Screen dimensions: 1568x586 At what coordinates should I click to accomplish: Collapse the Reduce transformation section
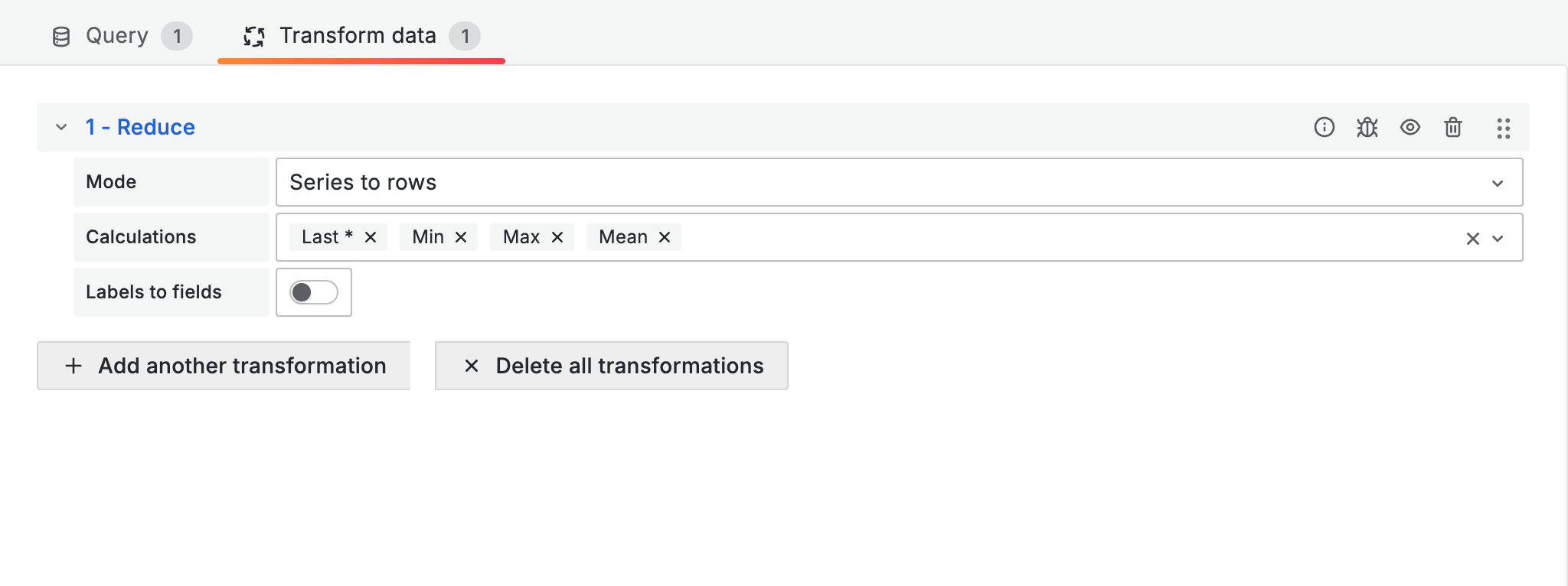point(61,127)
